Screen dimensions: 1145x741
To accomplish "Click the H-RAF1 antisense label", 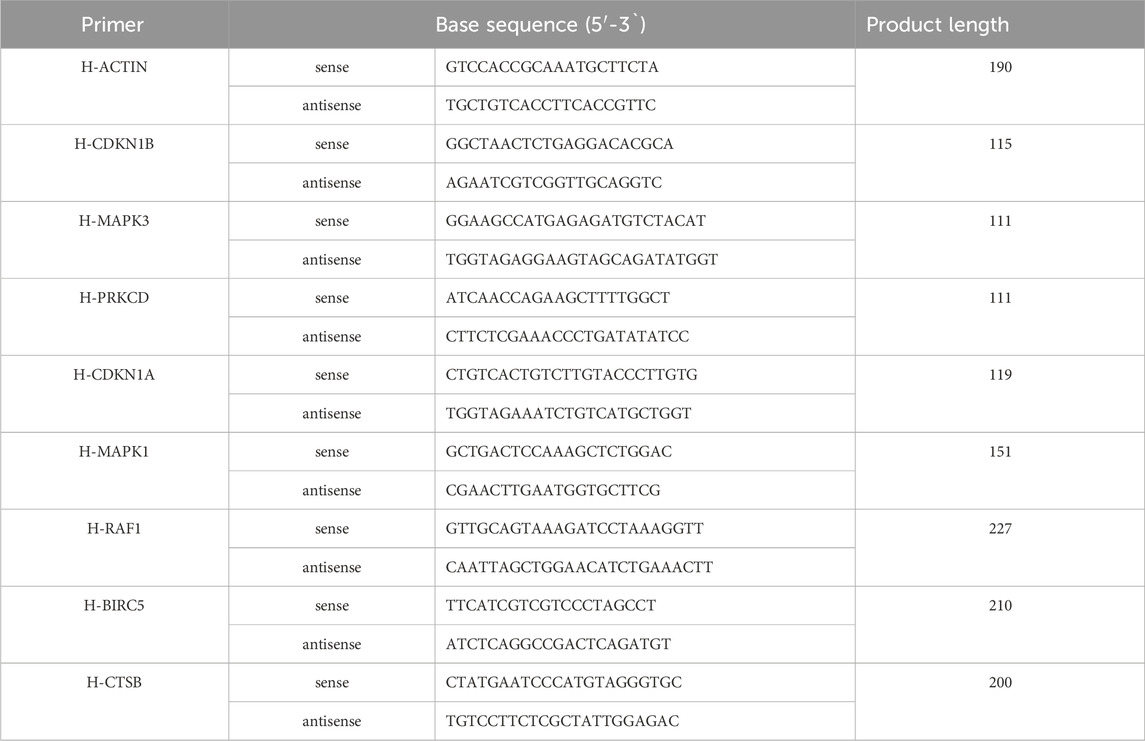I will point(332,568).
